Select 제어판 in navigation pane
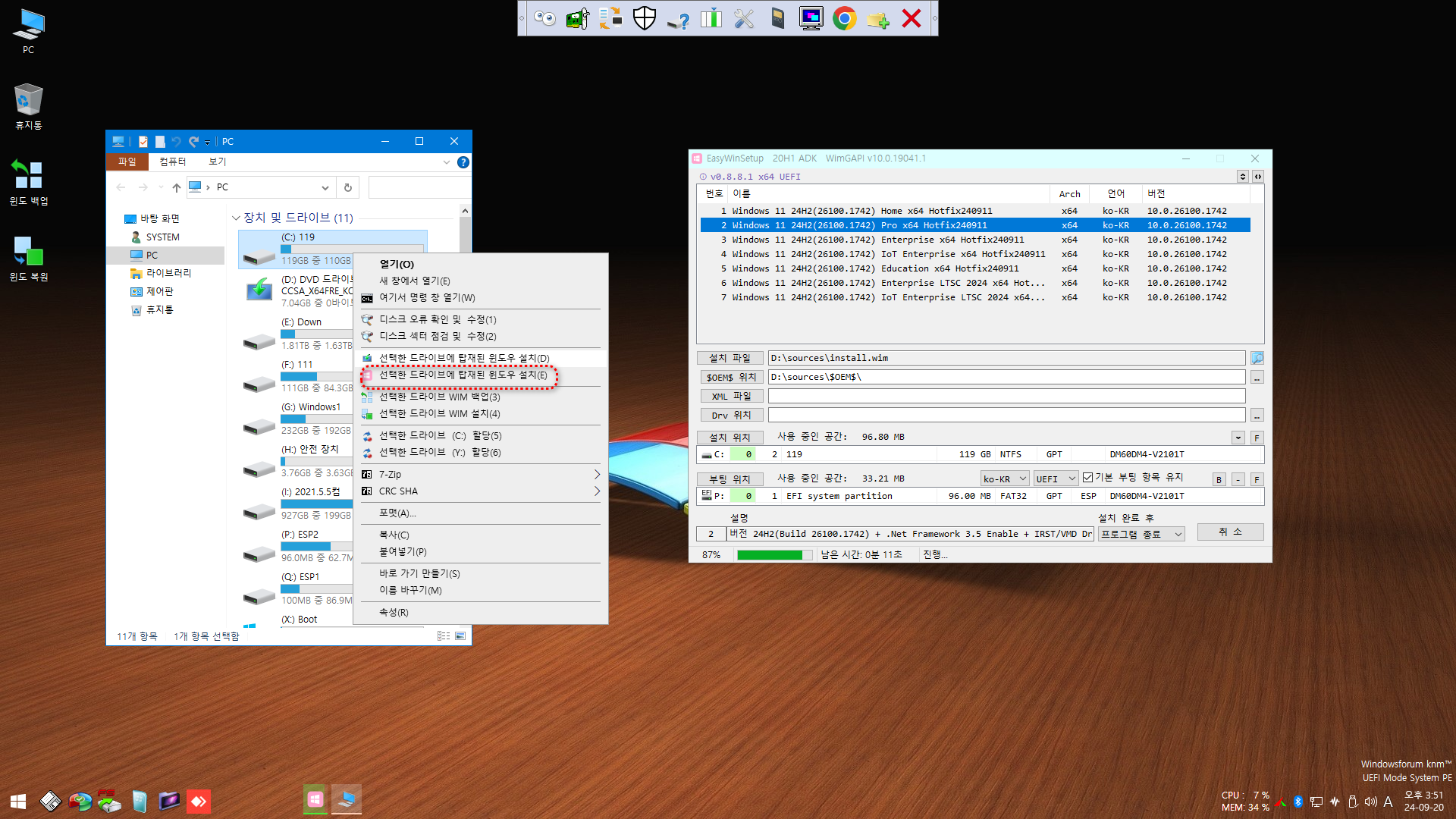 point(159,291)
